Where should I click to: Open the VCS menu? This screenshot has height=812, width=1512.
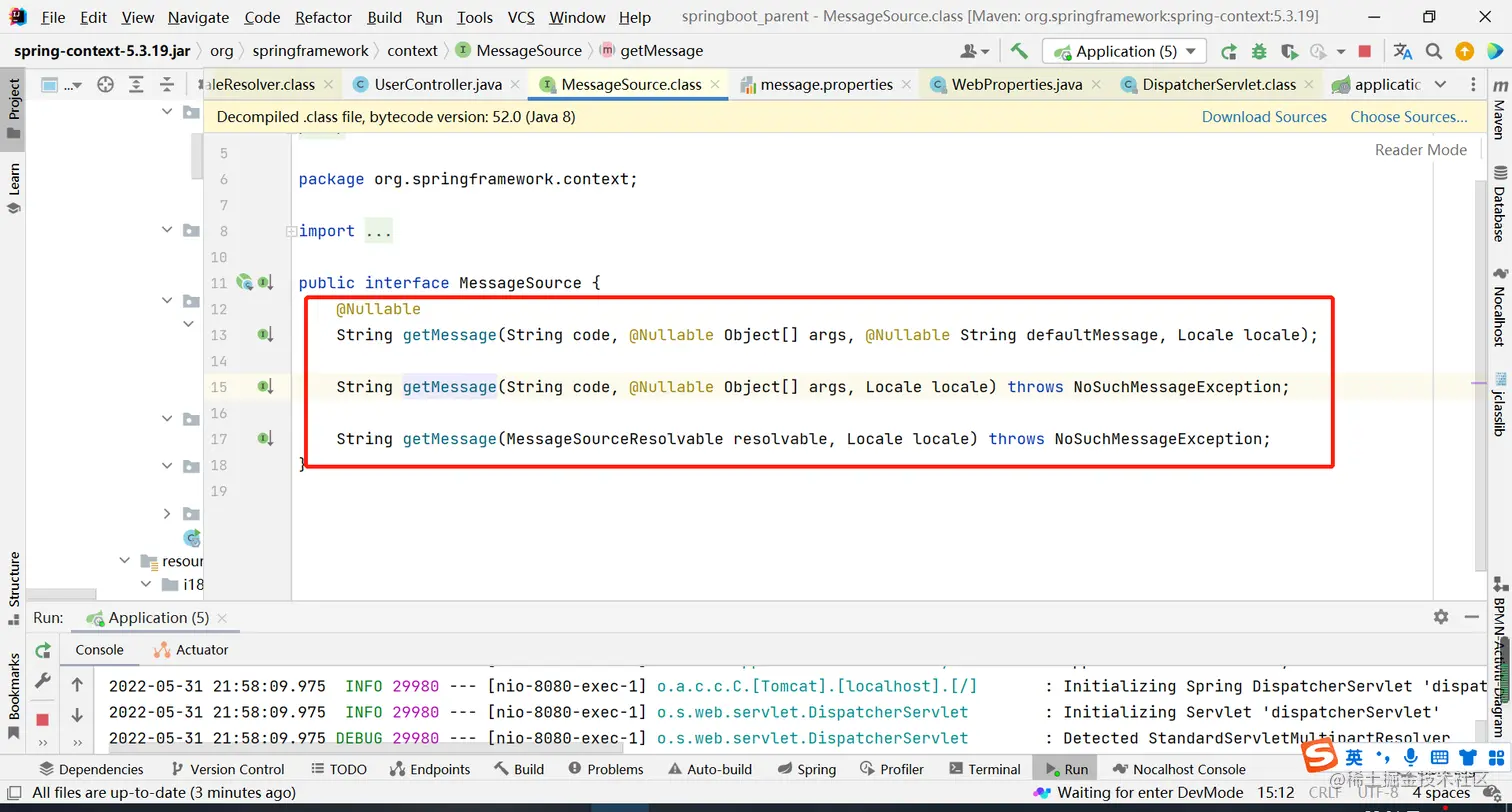pos(521,17)
